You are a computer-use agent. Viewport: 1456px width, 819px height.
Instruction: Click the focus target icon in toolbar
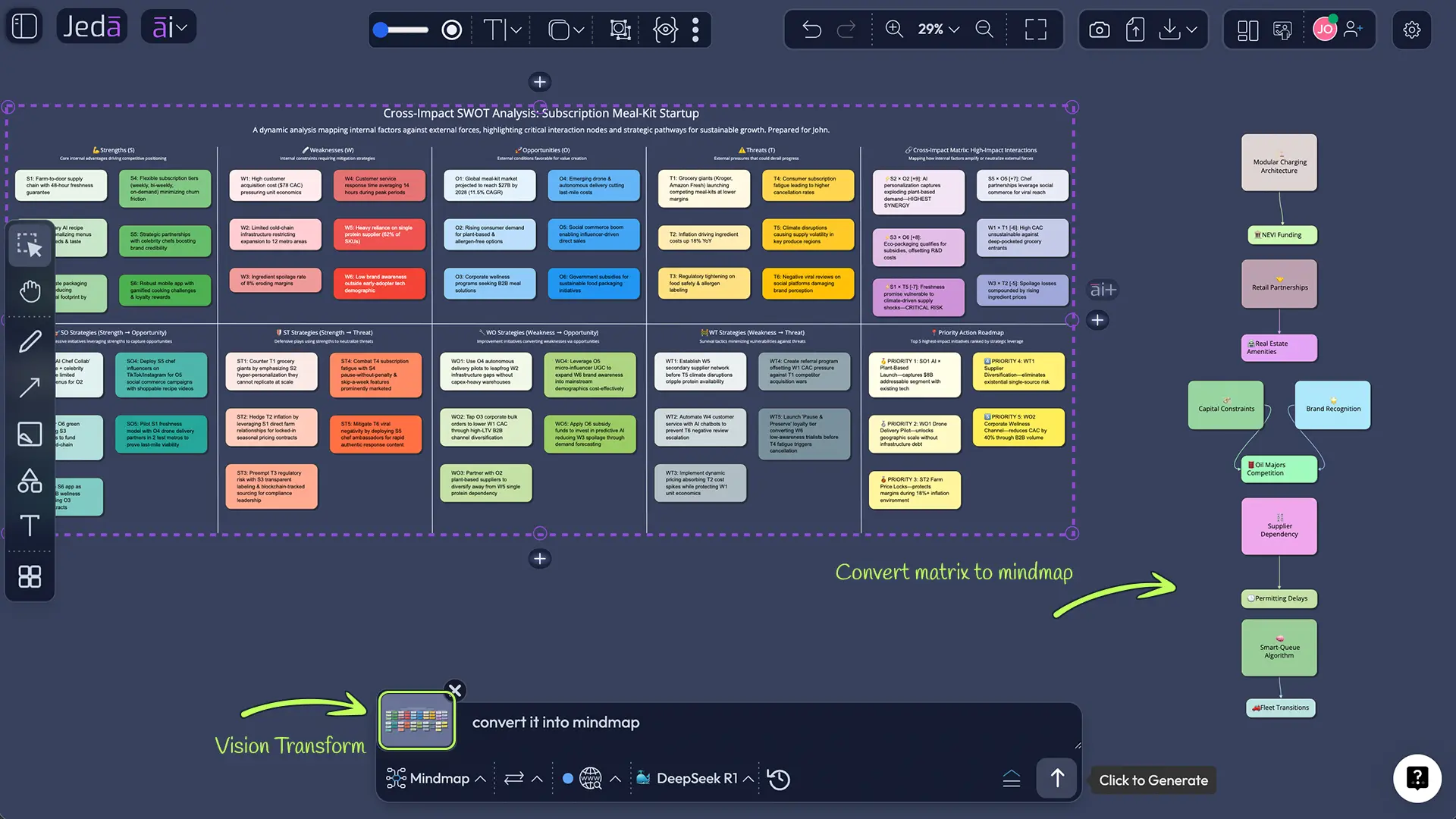point(665,30)
